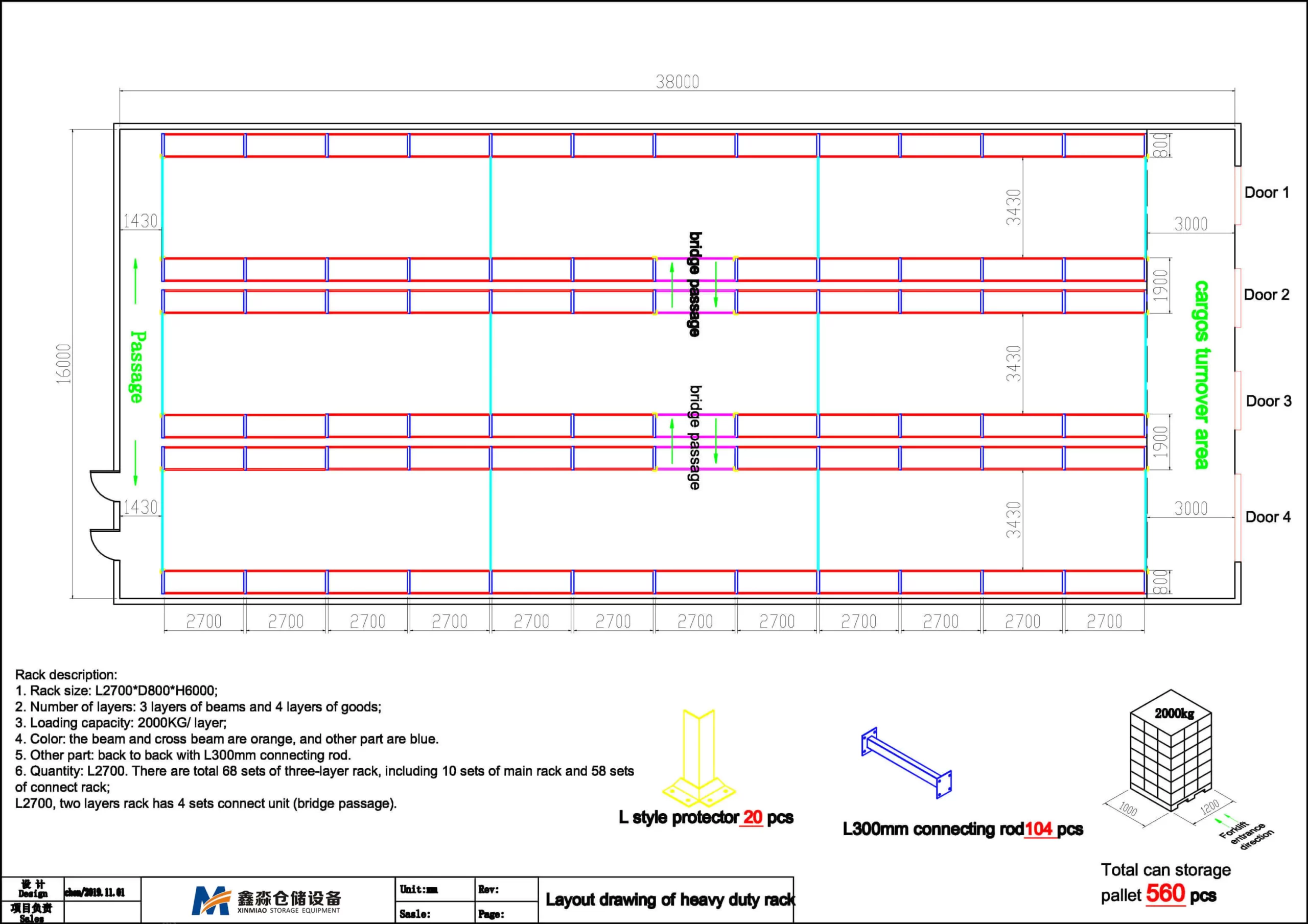Click 'Layout drawing of heavy duty rack' title
The width and height of the screenshot is (1308, 924).
pos(670,899)
